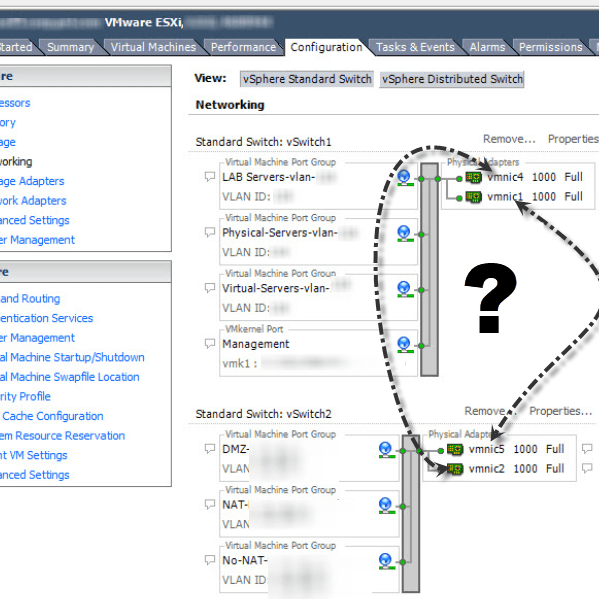Click the Memory link

tap(8, 123)
